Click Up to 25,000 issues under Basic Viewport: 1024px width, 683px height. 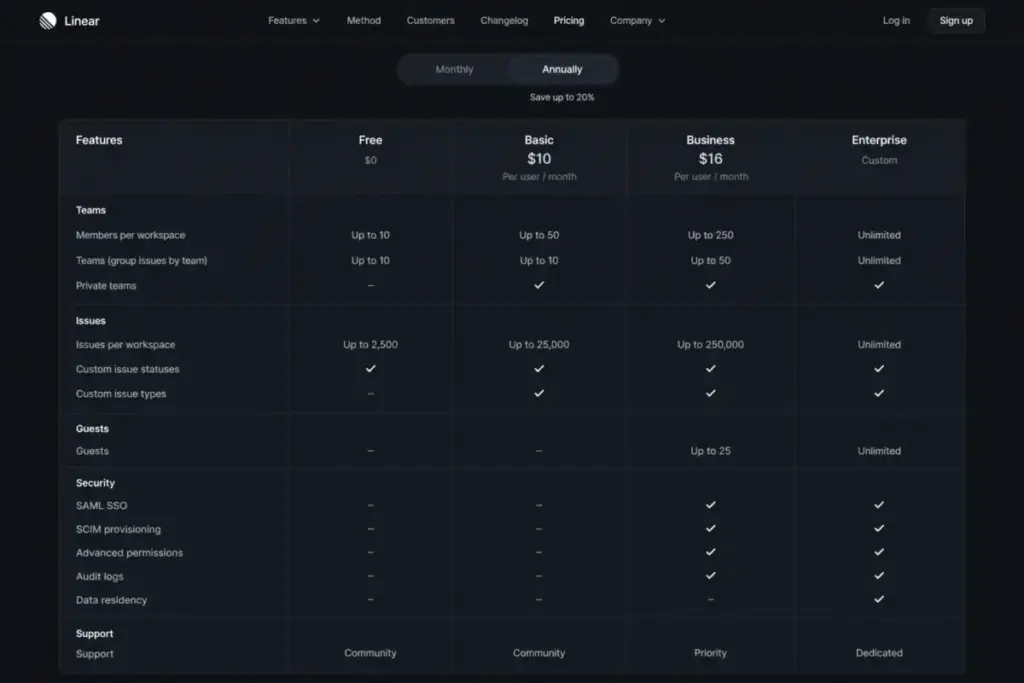[x=539, y=345]
